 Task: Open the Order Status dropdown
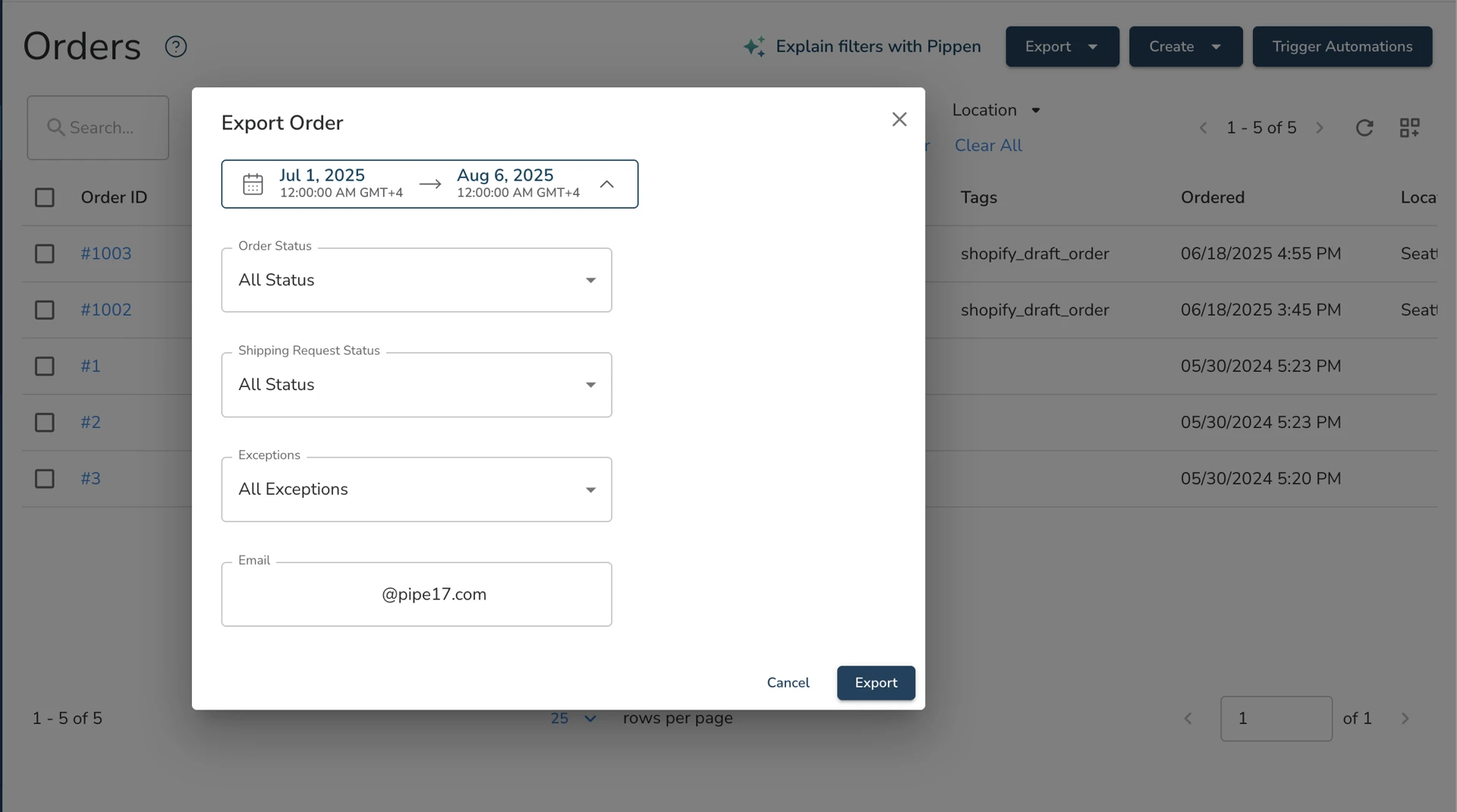[417, 280]
